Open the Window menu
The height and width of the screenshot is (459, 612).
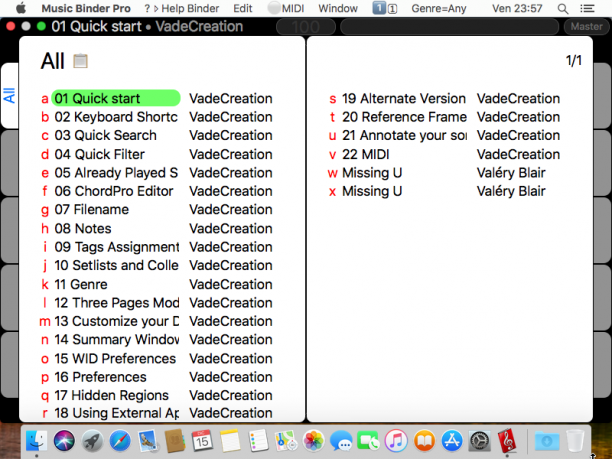pos(338,9)
